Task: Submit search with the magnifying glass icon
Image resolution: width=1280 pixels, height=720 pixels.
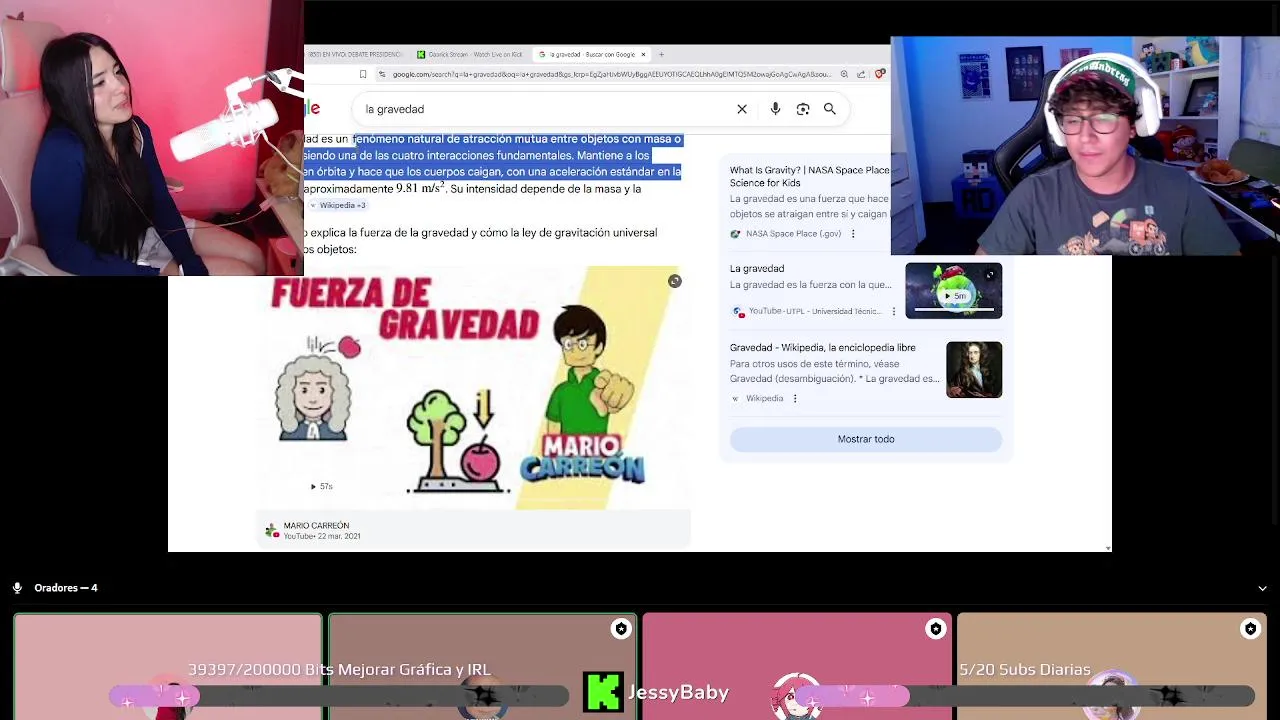Action: point(830,109)
